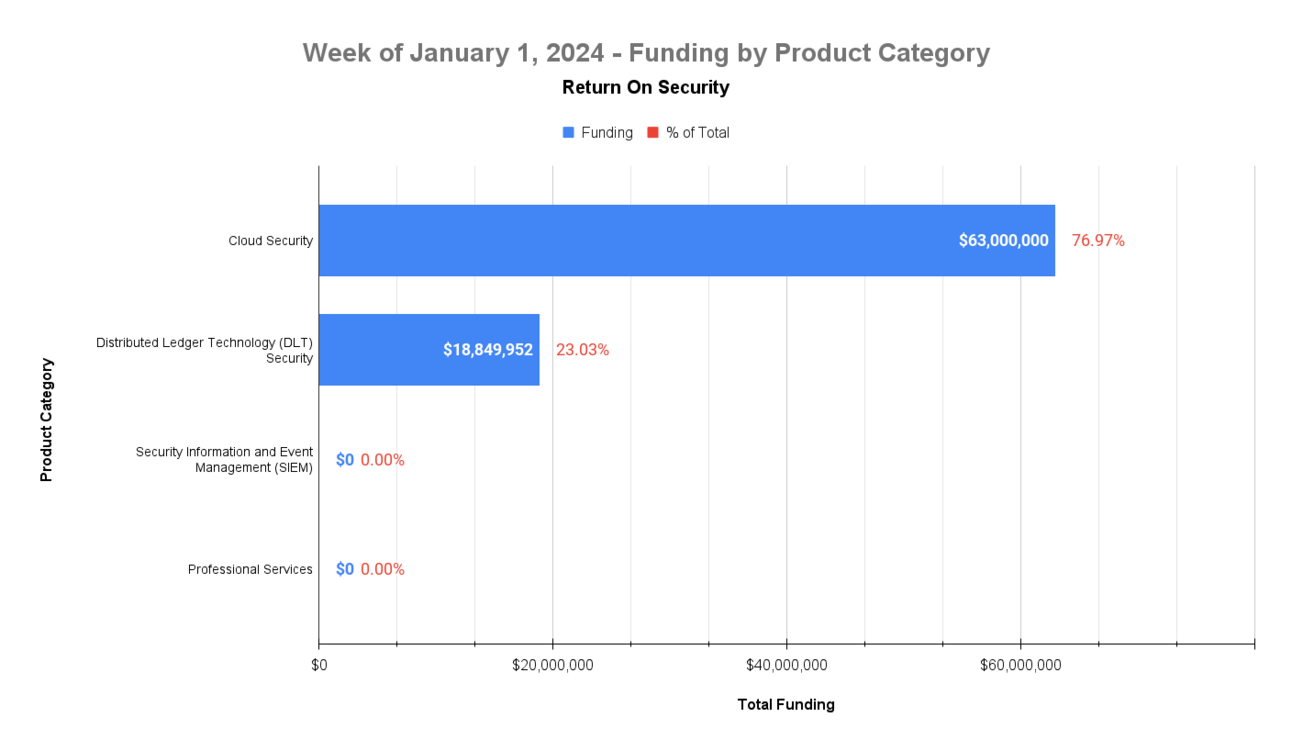Viewport: 1292px width, 751px height.
Task: Click the $40,000,000 axis tick label
Action: point(787,665)
